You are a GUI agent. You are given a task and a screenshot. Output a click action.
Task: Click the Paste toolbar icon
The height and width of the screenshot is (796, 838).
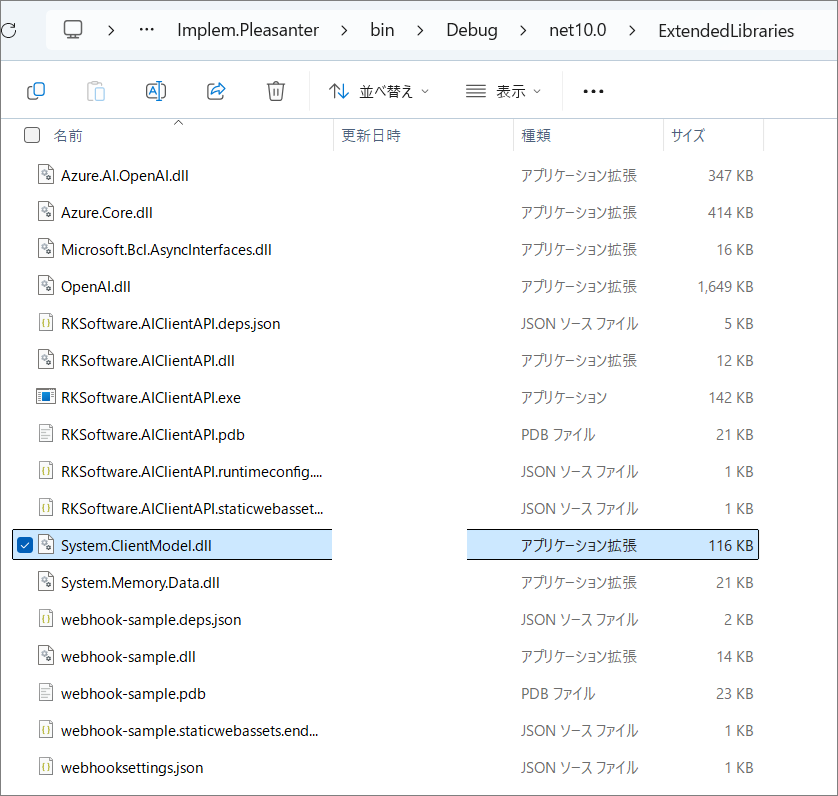[x=96, y=91]
